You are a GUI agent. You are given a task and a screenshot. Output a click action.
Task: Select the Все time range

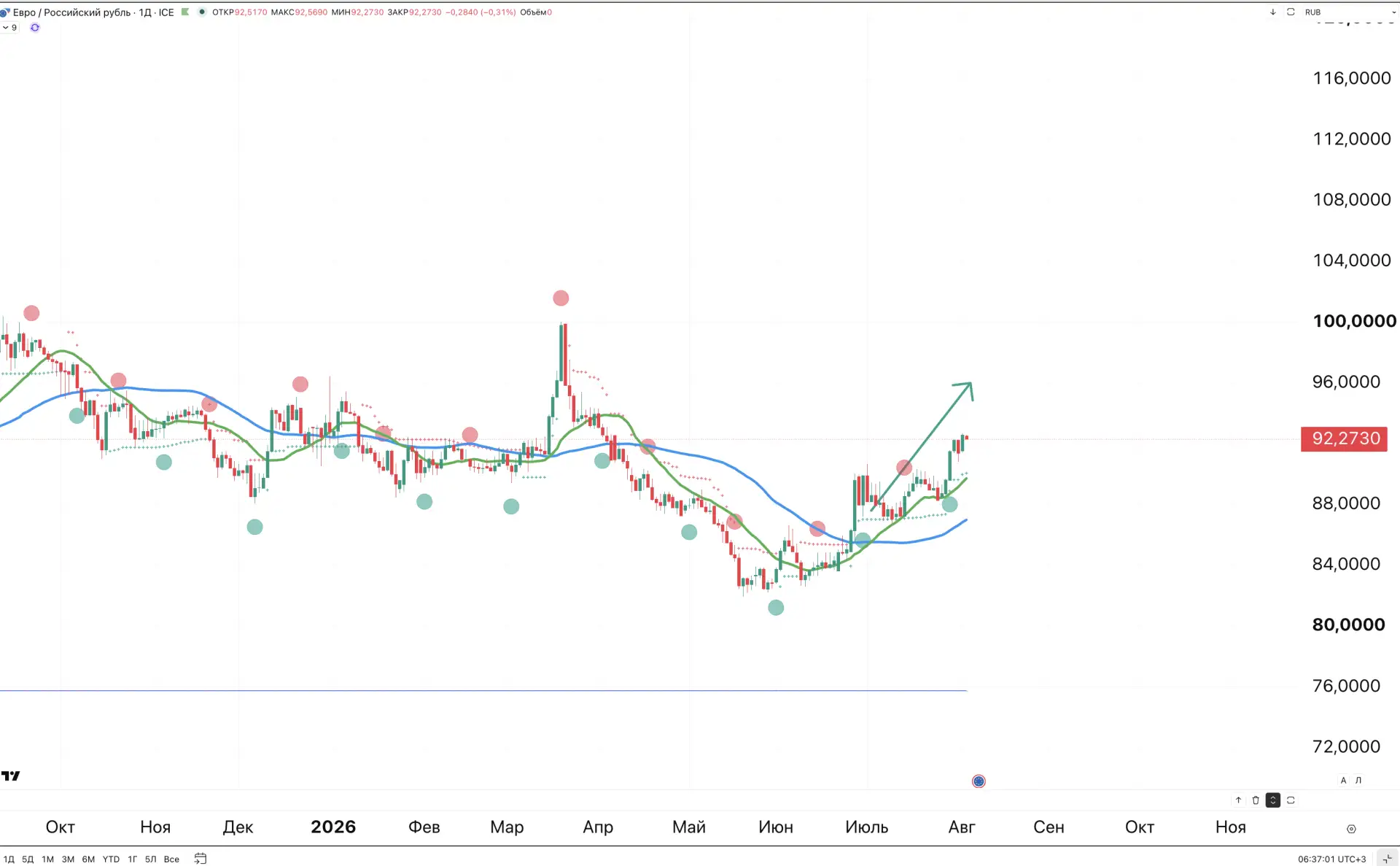(171, 859)
